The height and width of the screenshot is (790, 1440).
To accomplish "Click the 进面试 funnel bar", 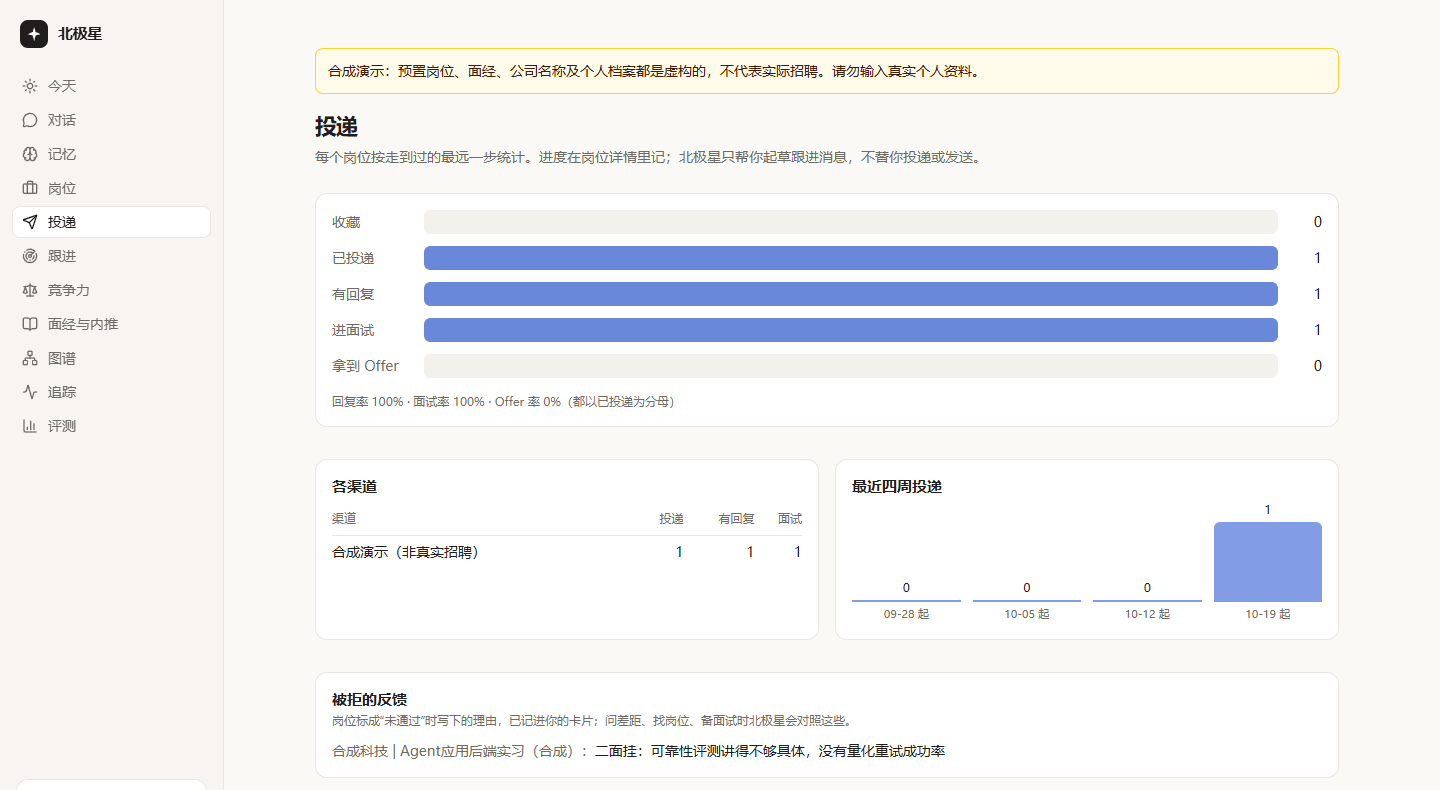I will click(x=851, y=330).
